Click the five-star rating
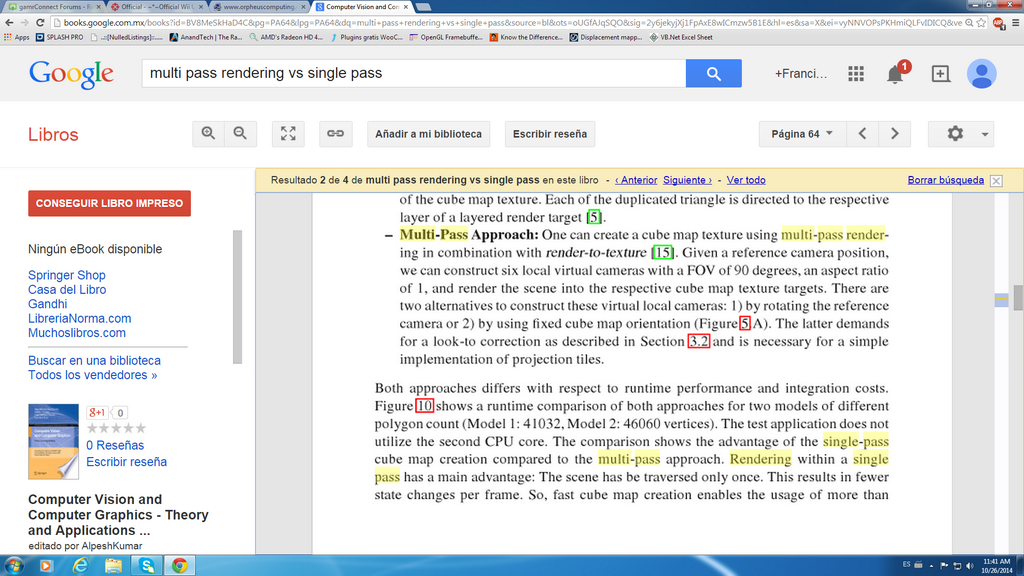The height and width of the screenshot is (576, 1024). pos(116,428)
